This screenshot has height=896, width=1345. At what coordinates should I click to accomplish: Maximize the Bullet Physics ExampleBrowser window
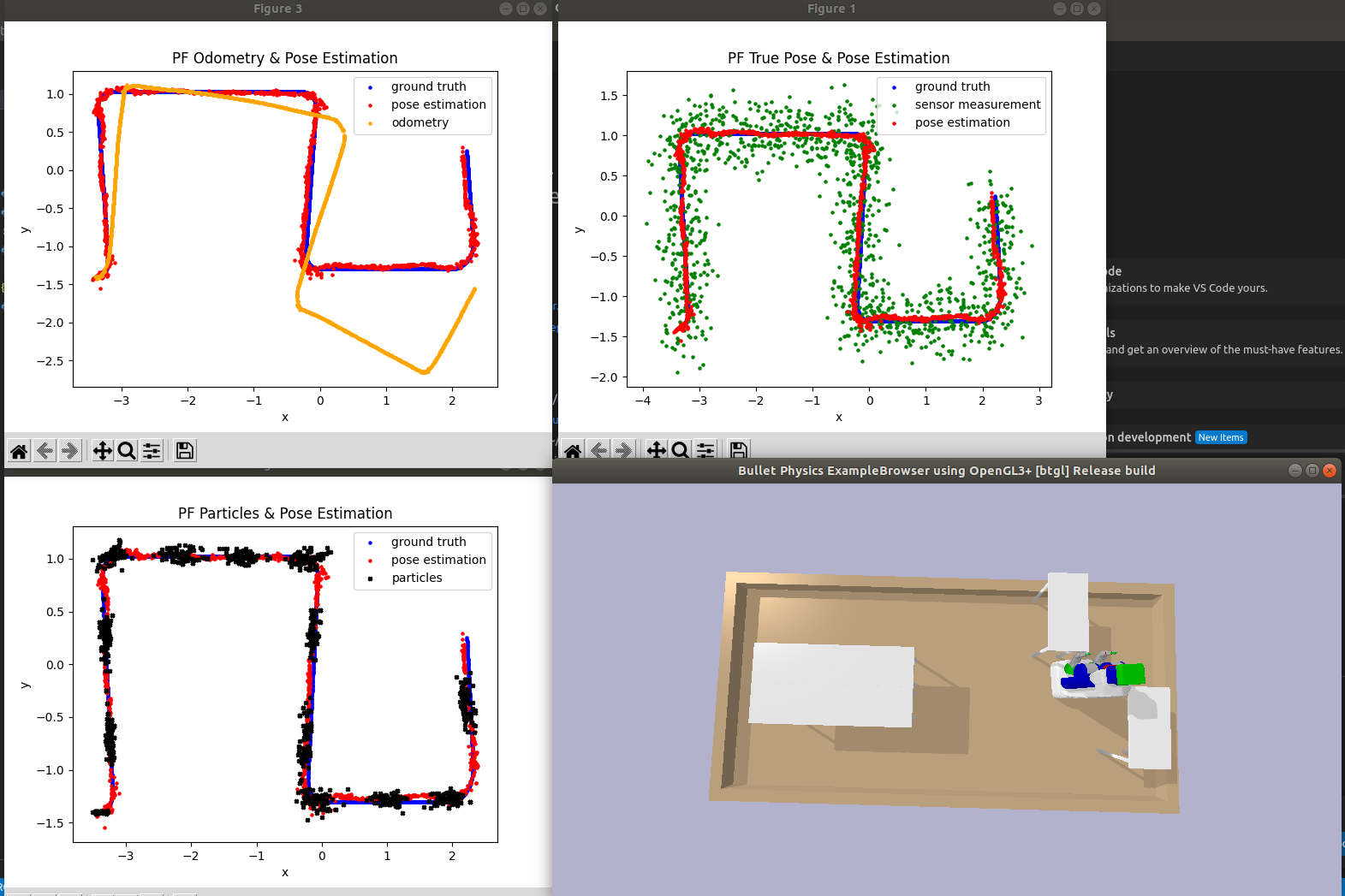click(1312, 471)
